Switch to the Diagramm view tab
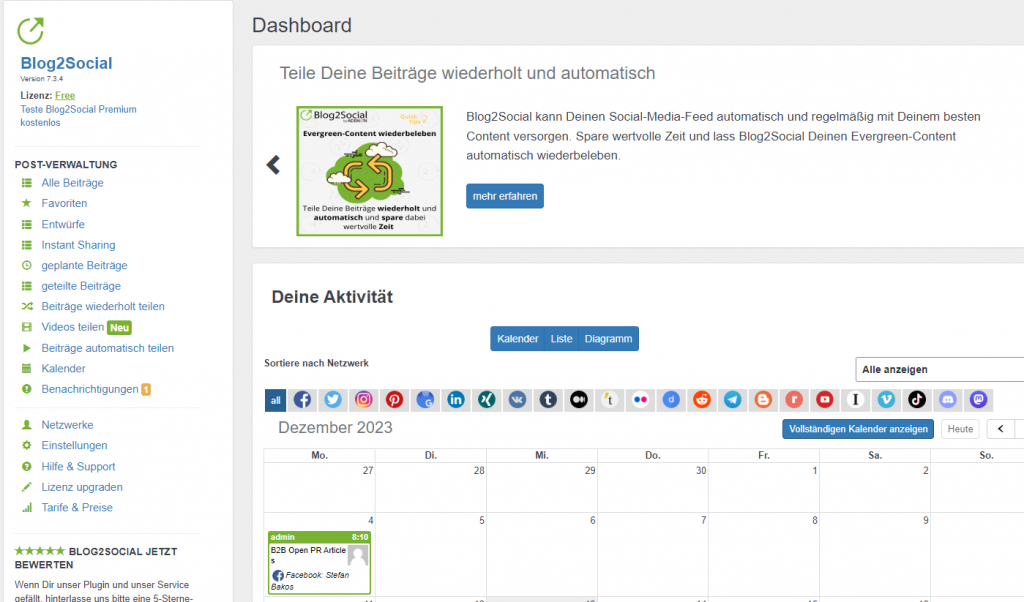The height and width of the screenshot is (602, 1024). tap(608, 339)
